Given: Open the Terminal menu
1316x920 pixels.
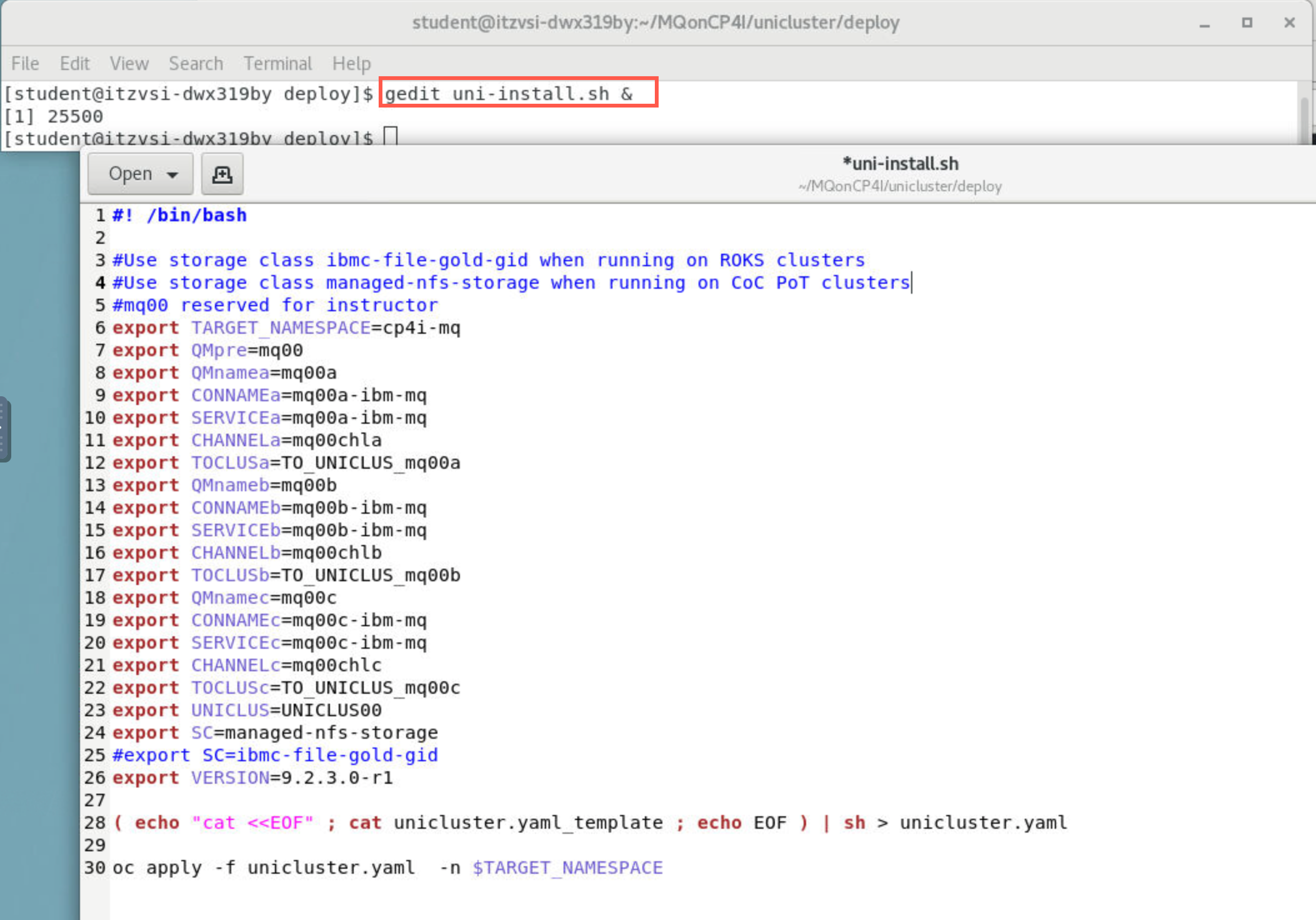Looking at the screenshot, I should (277, 63).
